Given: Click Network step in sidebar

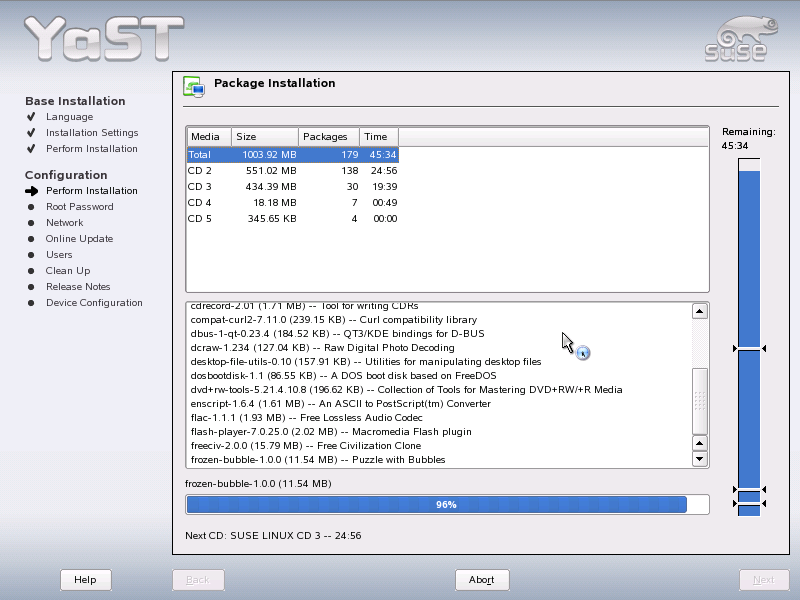Looking at the screenshot, I should click(x=64, y=223).
